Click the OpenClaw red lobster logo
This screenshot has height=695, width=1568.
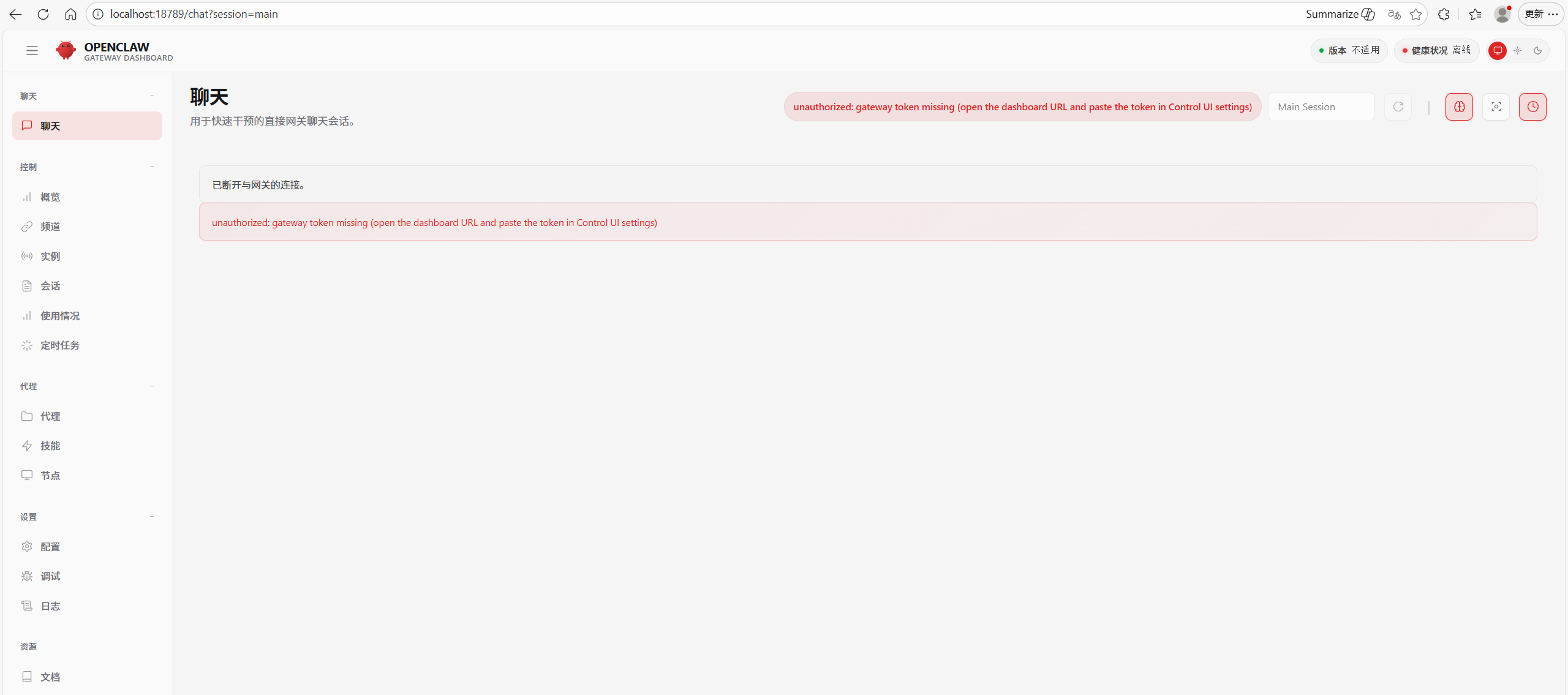click(x=66, y=50)
